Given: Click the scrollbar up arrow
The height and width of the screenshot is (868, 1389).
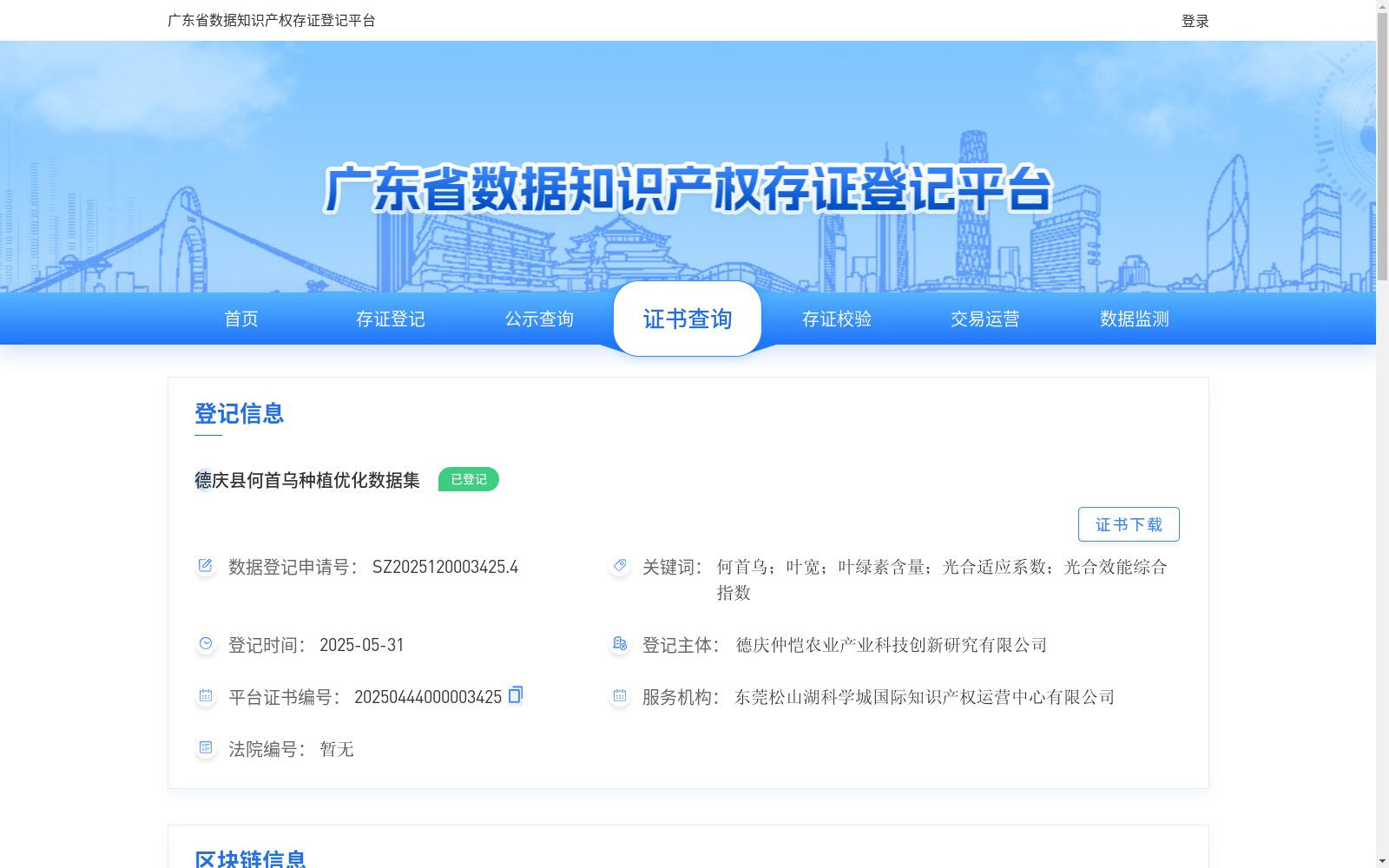Looking at the screenshot, I should [x=1382, y=6].
